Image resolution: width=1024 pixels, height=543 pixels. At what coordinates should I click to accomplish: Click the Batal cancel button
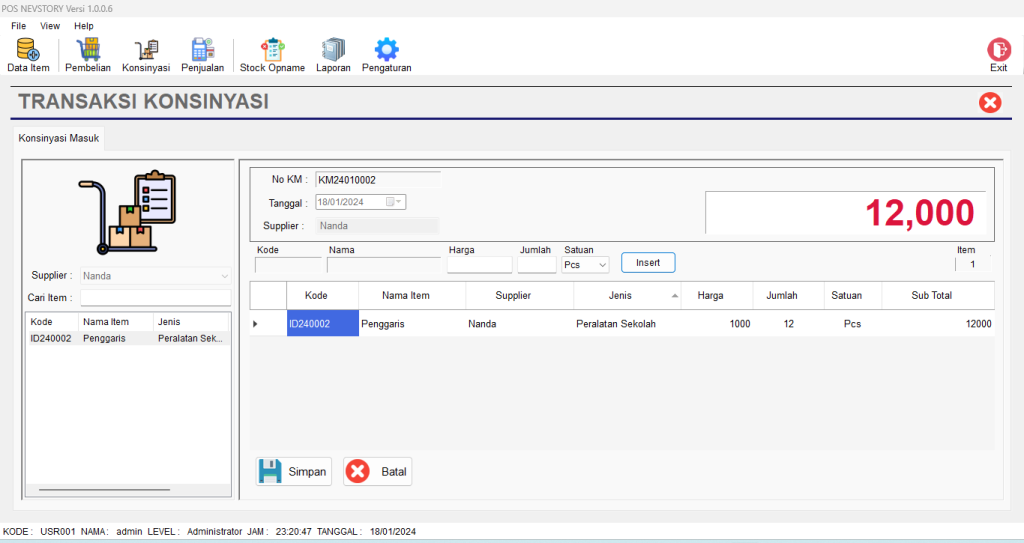(x=377, y=472)
